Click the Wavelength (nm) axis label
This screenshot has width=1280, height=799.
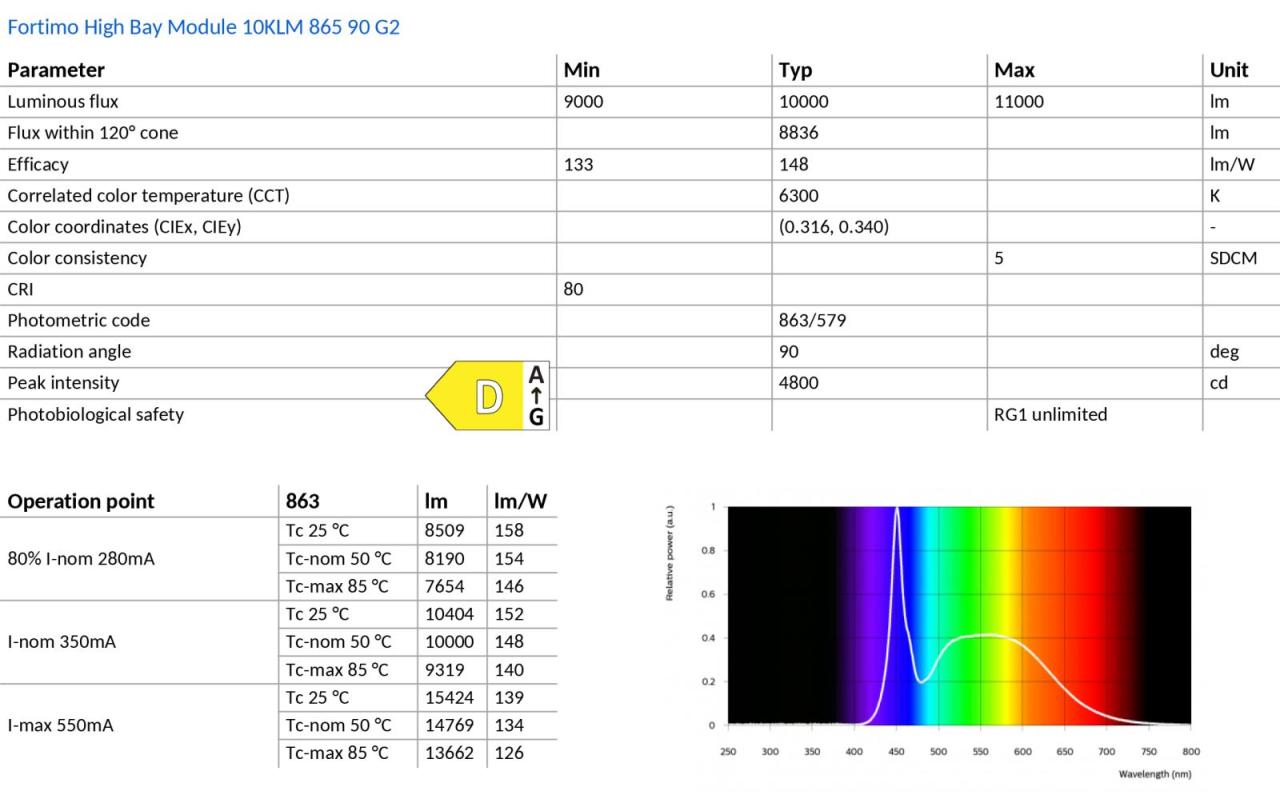[x=1155, y=774]
